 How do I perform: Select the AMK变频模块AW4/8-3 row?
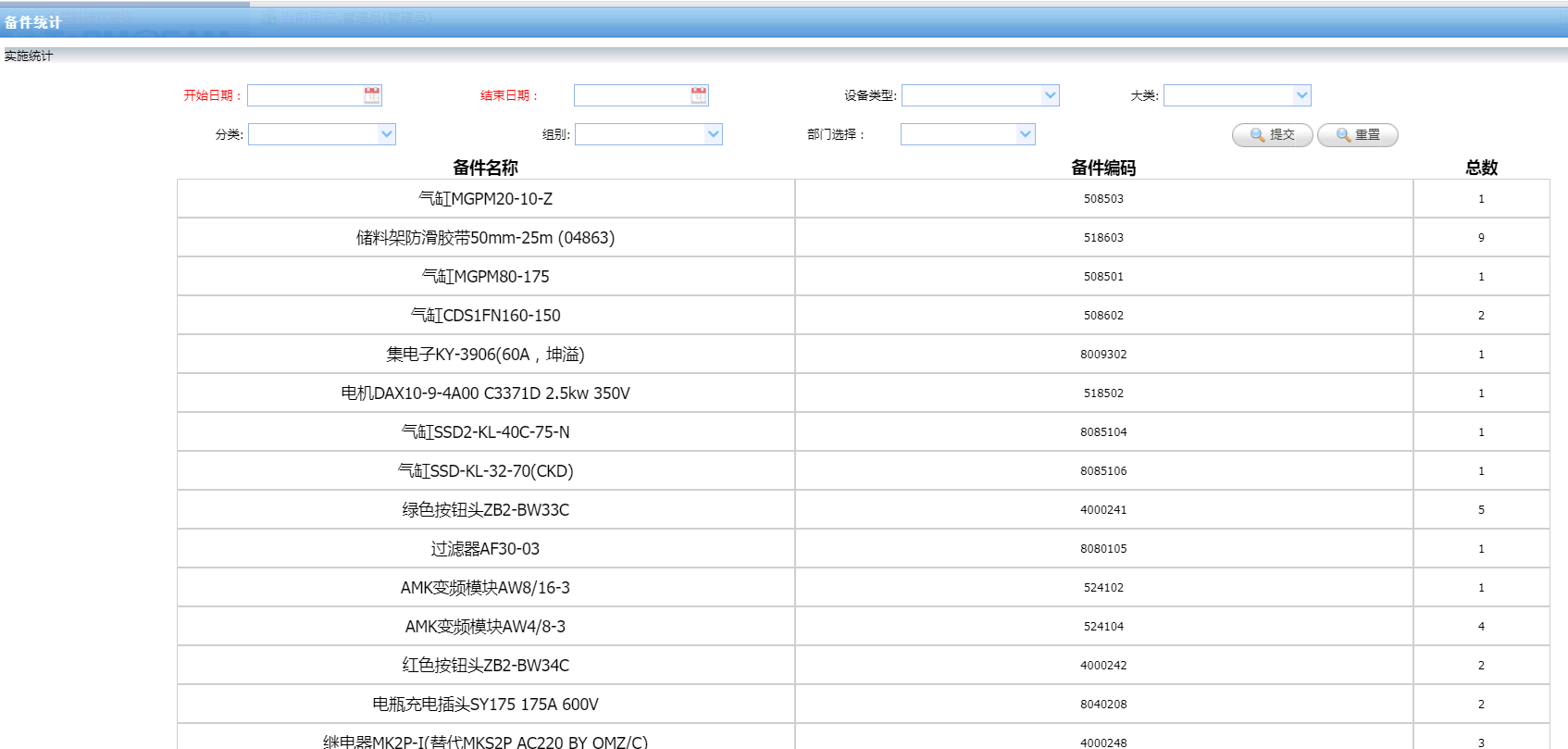(485, 627)
